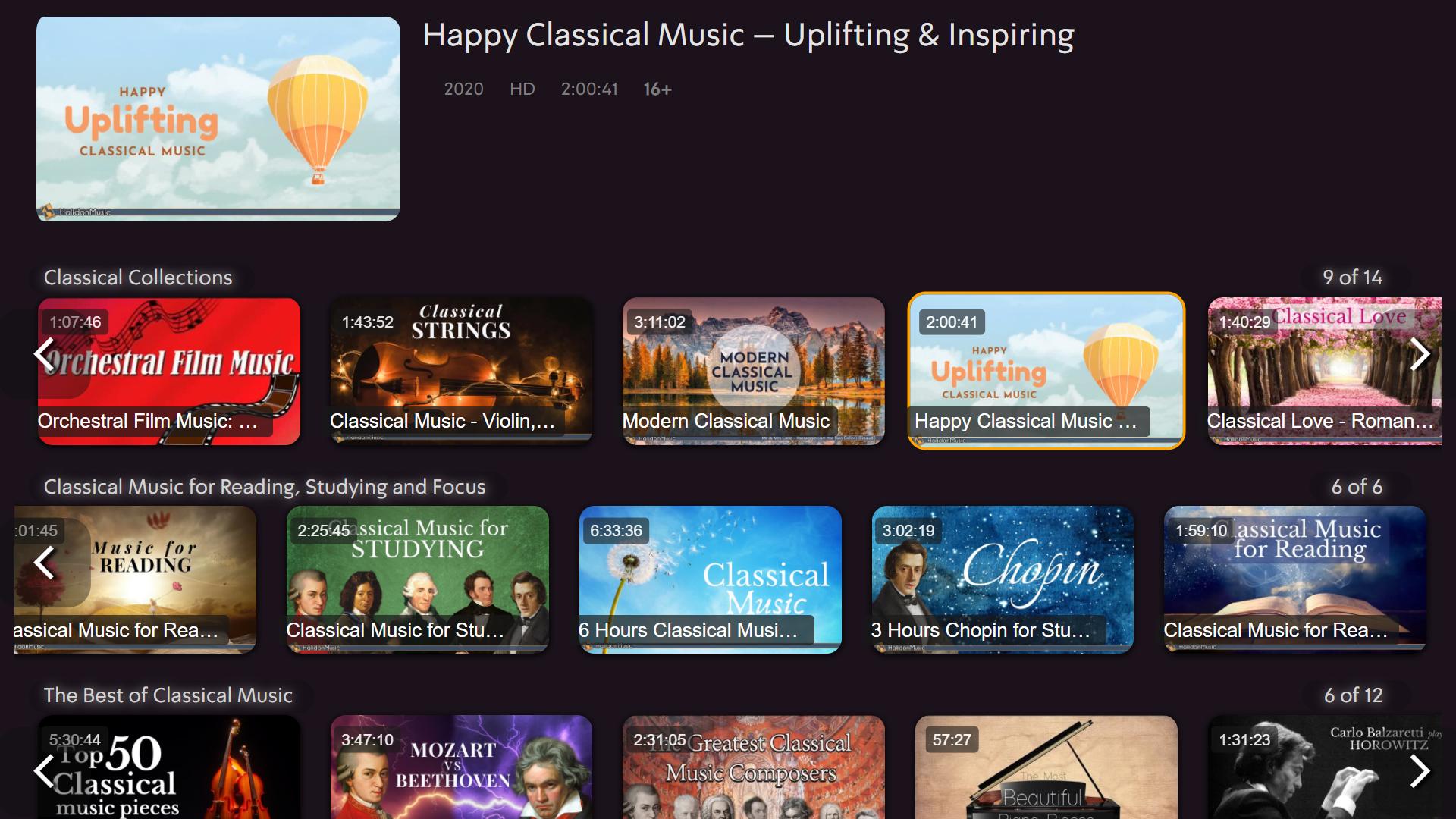This screenshot has height=819, width=1456.
Task: Open Most Beautiful Piano Pieces thumbnail
Action: click(1046, 767)
